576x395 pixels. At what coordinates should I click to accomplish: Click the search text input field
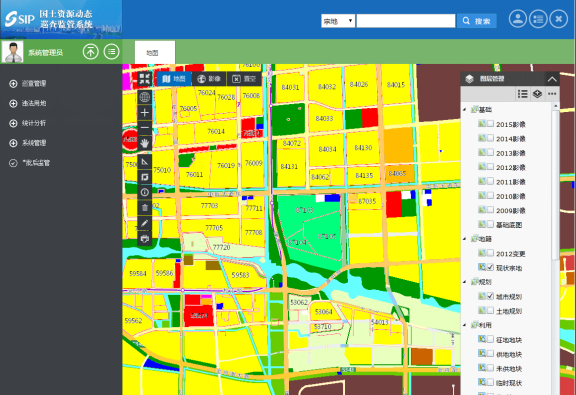[406, 21]
